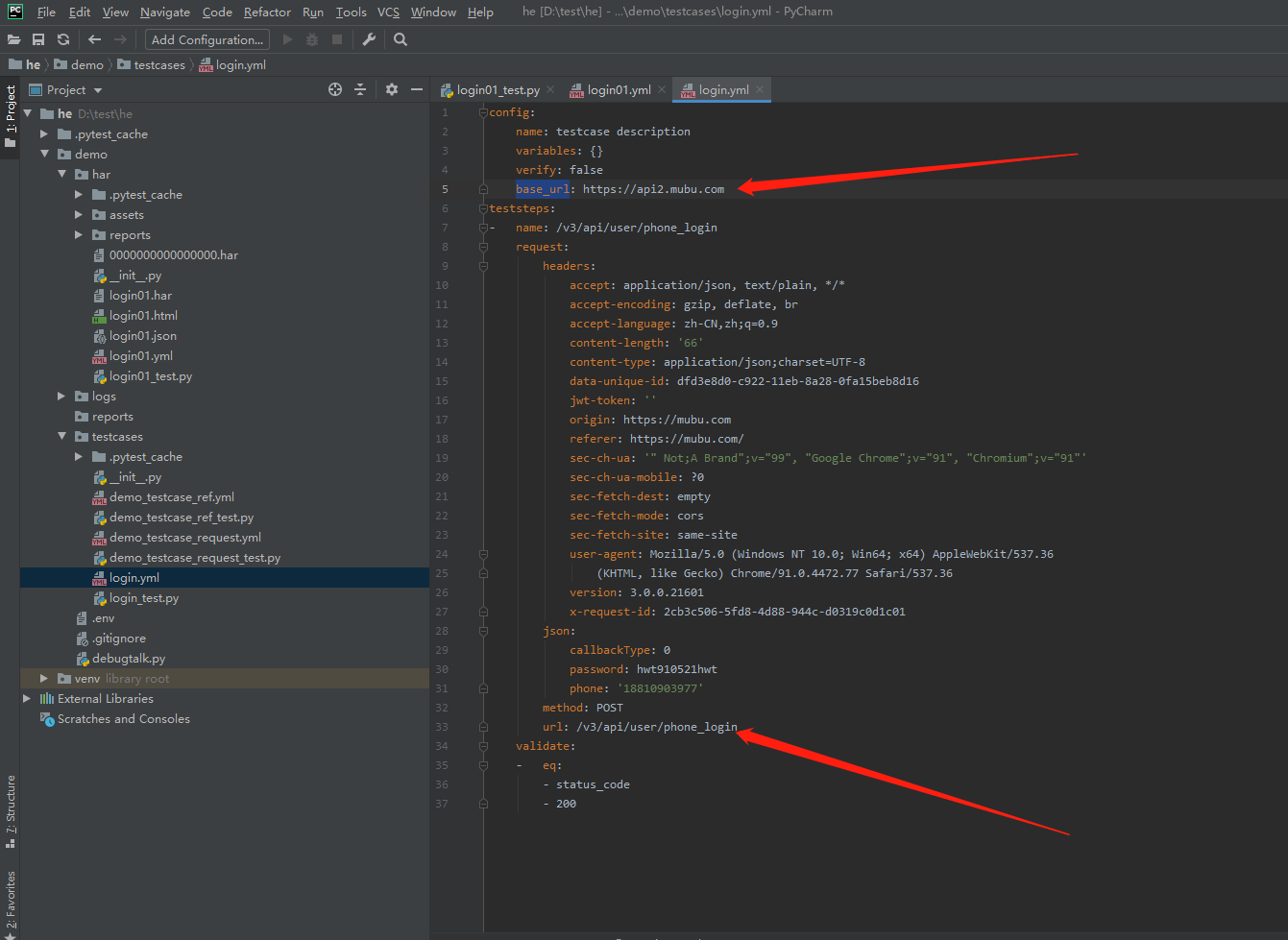Select 0000000000000000.har file
The height and width of the screenshot is (940, 1288).
click(173, 254)
